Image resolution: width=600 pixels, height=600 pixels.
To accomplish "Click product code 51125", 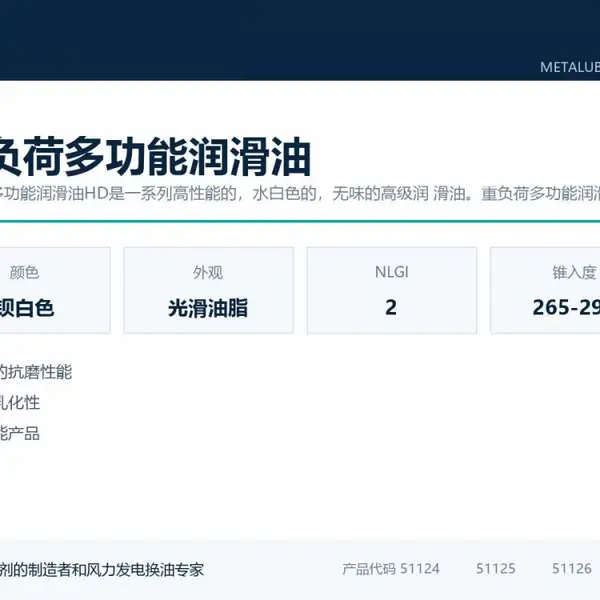I will pyautogui.click(x=496, y=569).
